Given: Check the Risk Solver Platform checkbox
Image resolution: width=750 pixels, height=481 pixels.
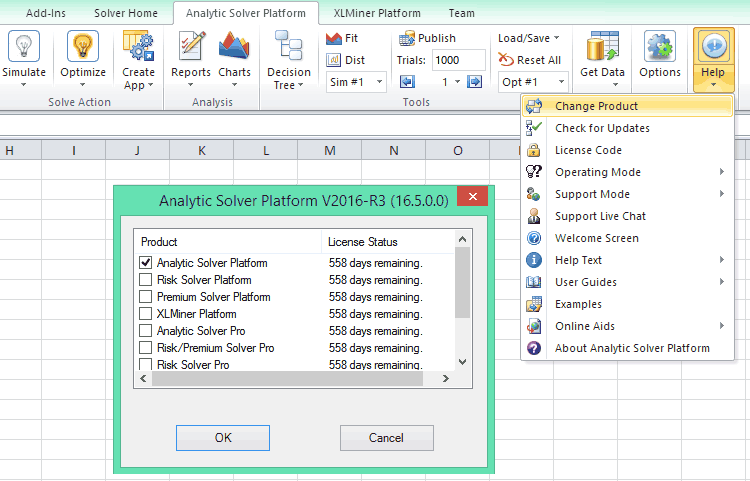Looking at the screenshot, I should pos(146,280).
